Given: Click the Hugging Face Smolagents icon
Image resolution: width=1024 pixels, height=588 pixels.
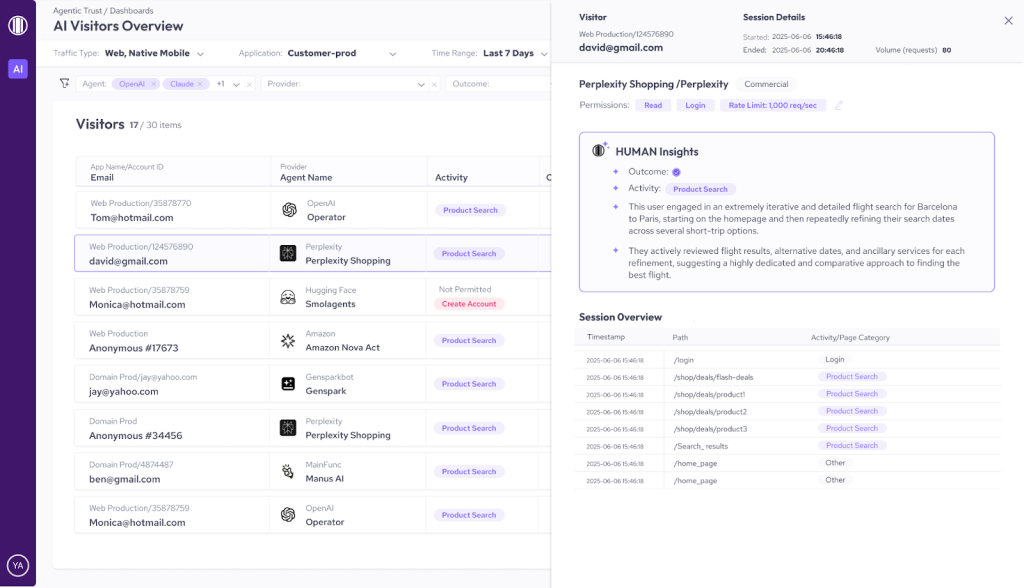Looking at the screenshot, I should 288,297.
